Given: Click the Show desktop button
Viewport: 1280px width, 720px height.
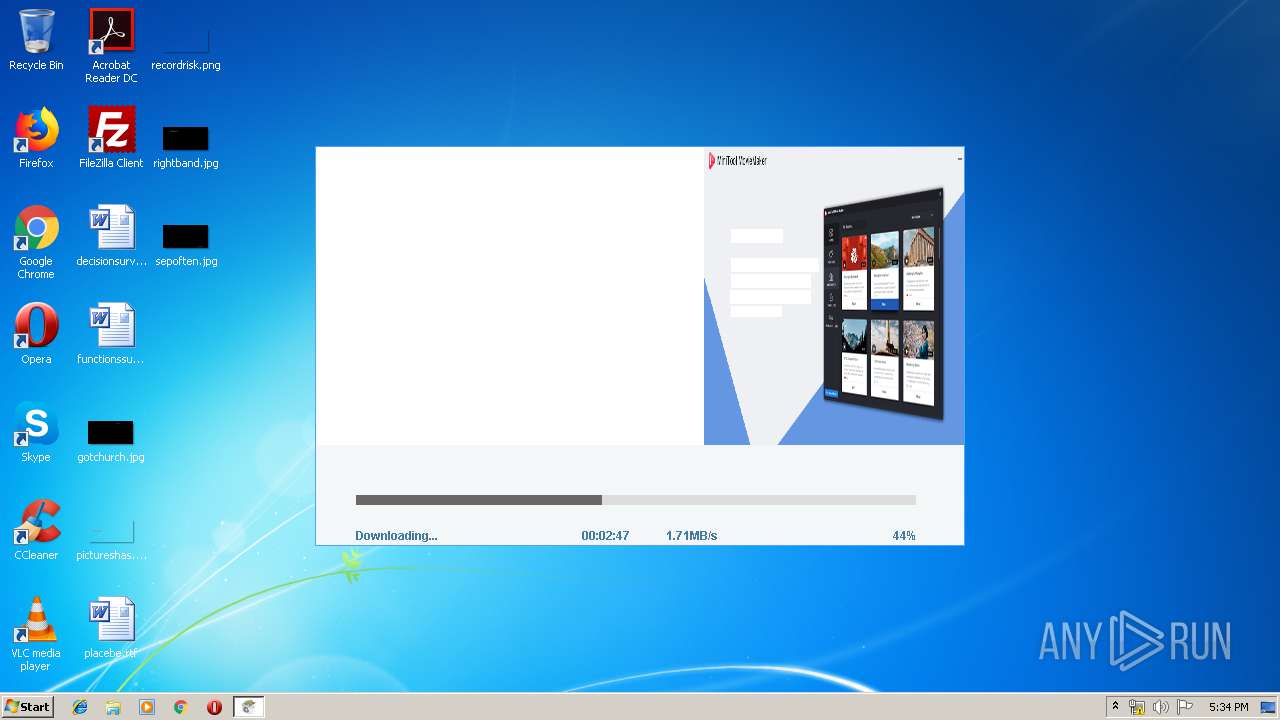Looking at the screenshot, I should (x=1268, y=707).
